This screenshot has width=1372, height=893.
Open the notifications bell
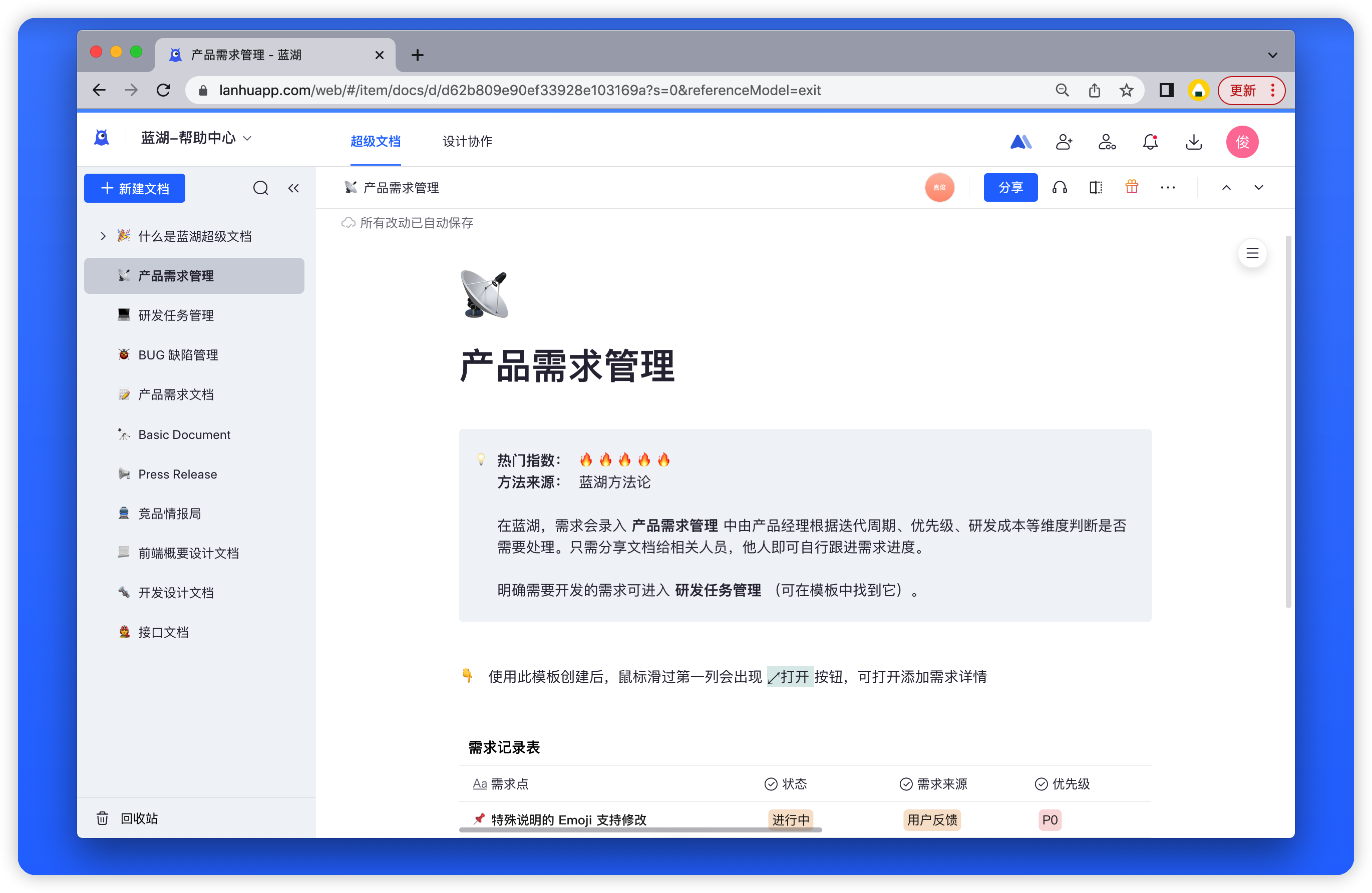[x=1150, y=142]
